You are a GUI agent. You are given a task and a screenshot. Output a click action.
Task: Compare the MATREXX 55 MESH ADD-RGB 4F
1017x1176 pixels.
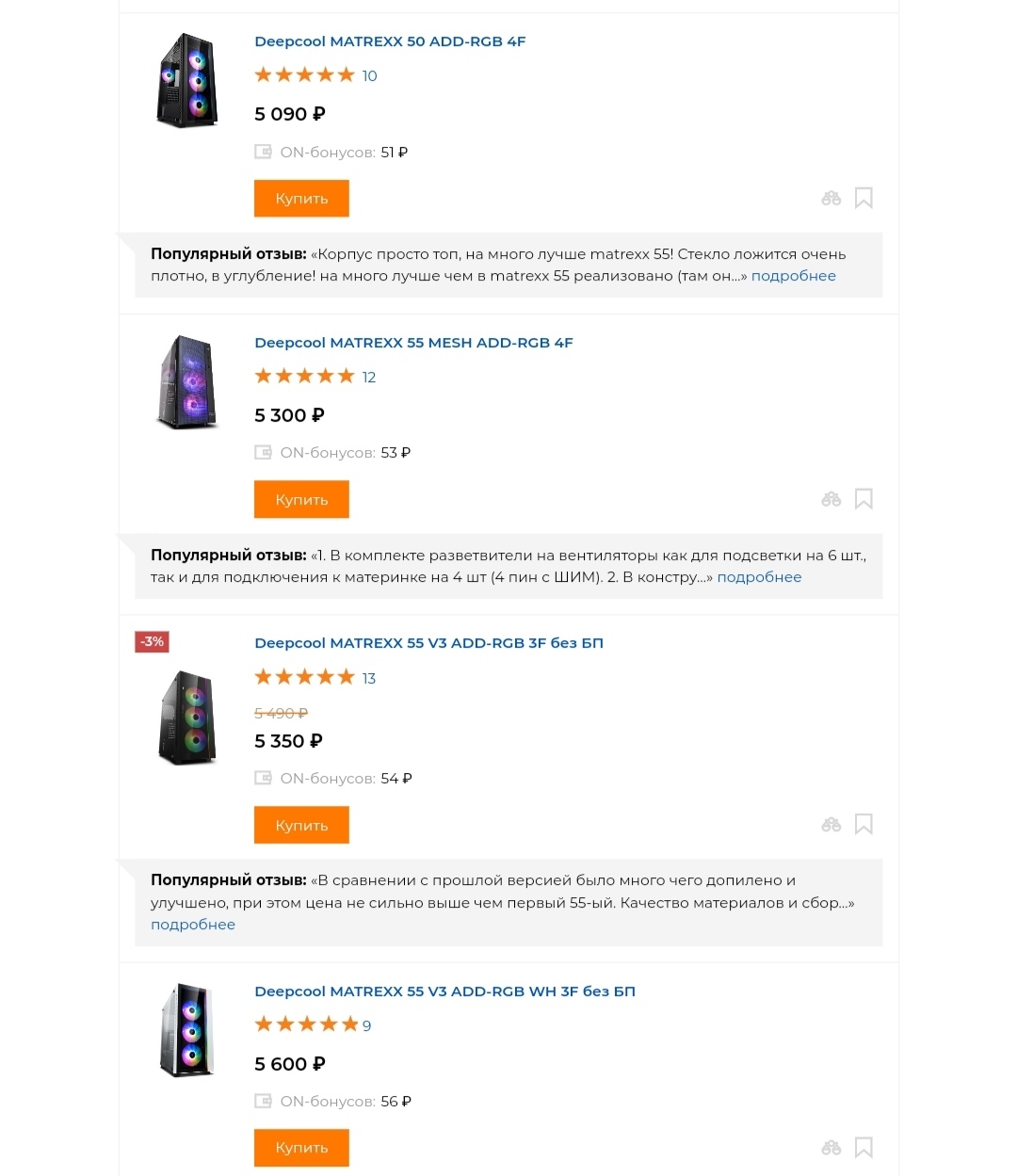(x=831, y=499)
